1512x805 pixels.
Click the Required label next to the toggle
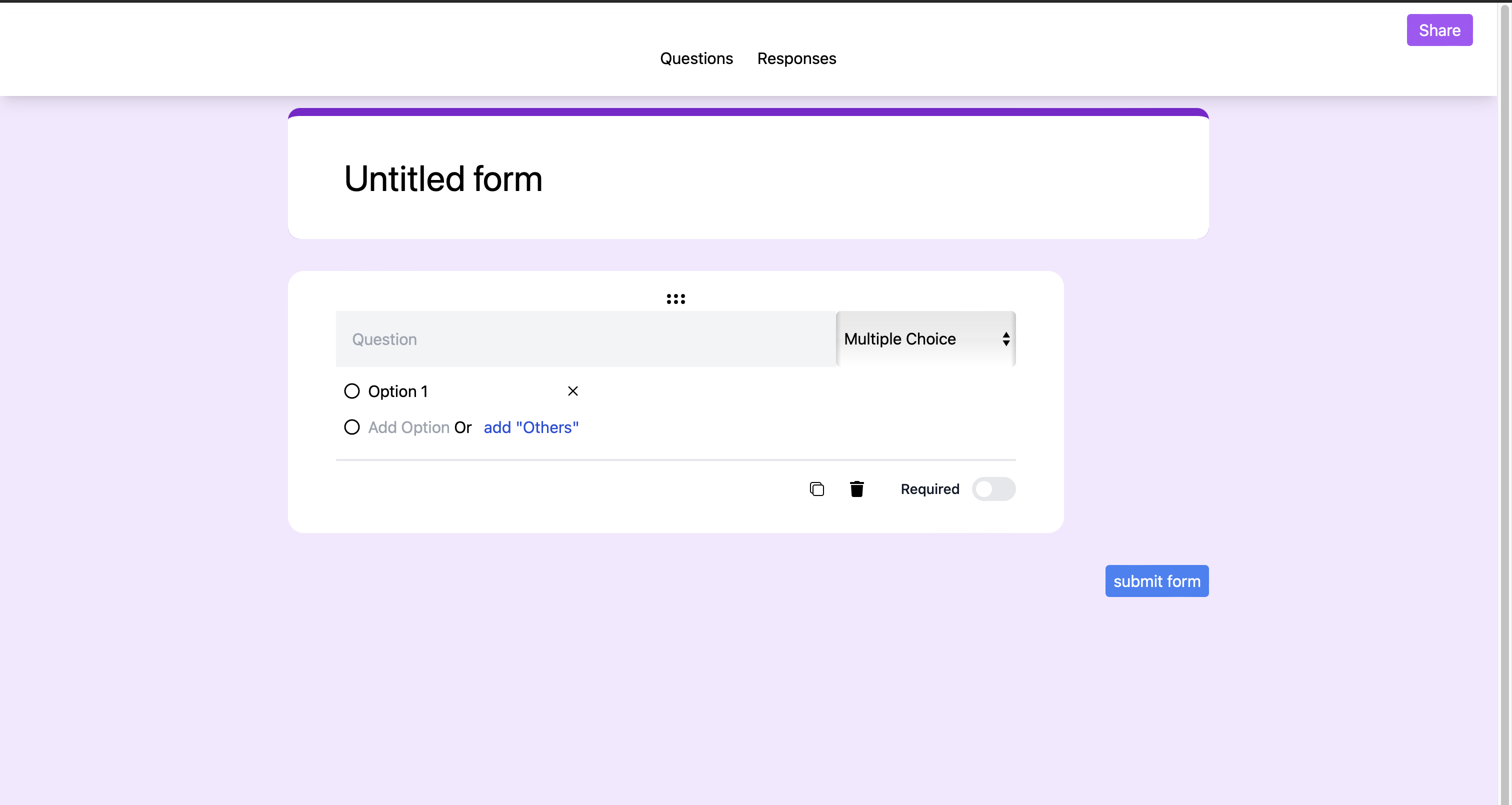pos(929,488)
